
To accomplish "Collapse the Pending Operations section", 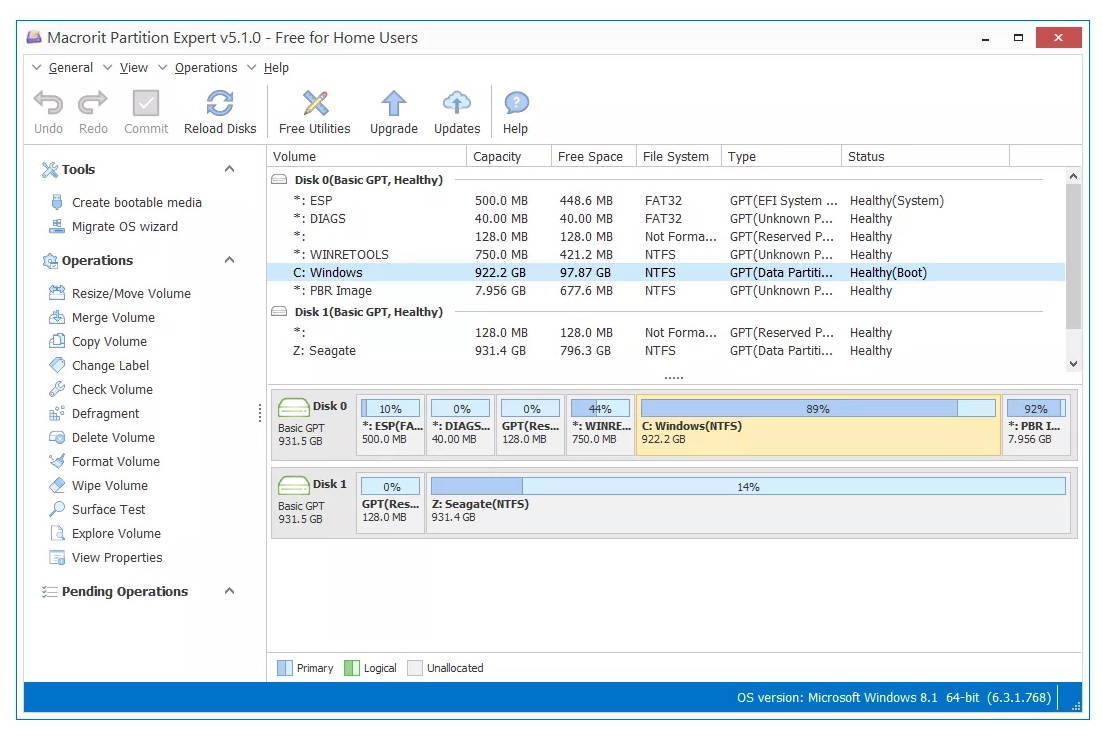I will click(229, 591).
